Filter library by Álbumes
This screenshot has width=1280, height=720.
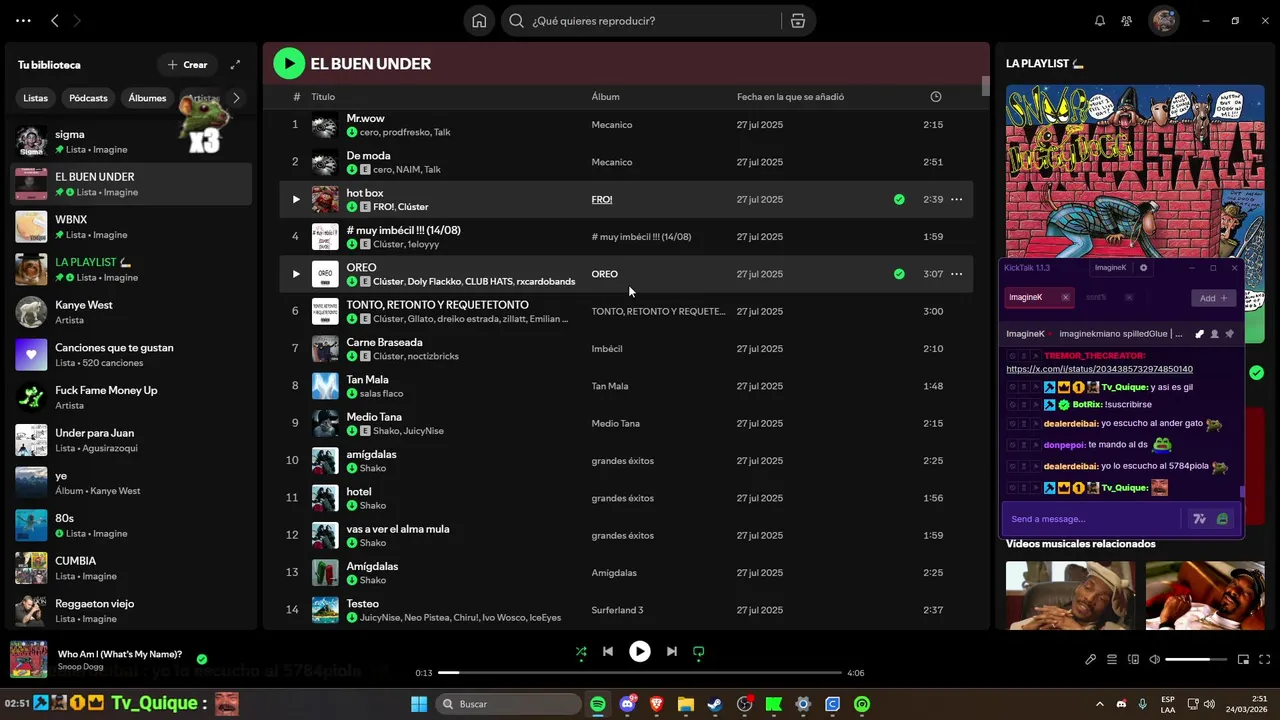pos(147,98)
